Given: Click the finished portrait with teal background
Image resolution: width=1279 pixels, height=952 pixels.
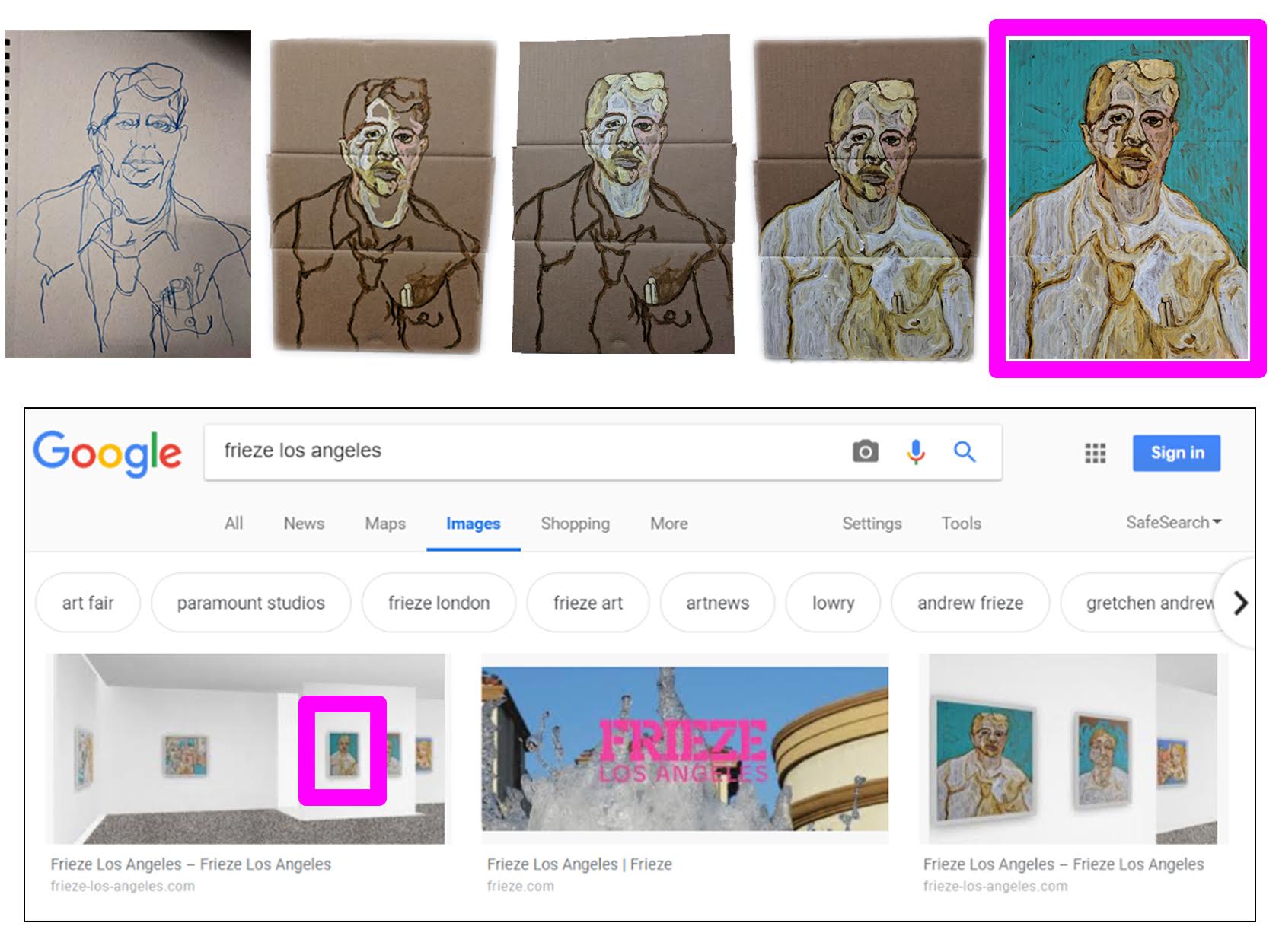Looking at the screenshot, I should pos(1127,199).
